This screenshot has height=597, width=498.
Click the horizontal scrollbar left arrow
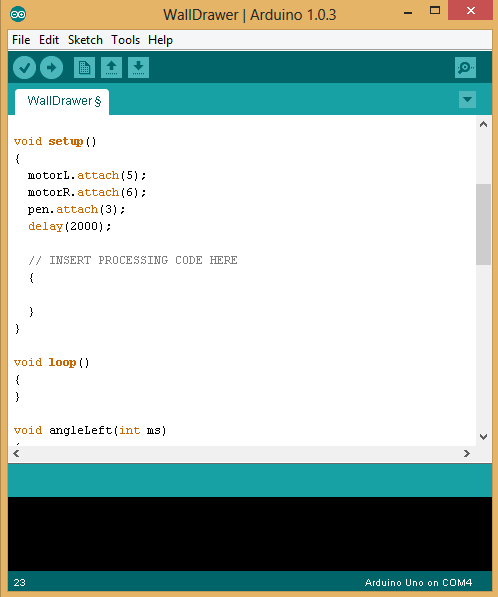pos(16,453)
